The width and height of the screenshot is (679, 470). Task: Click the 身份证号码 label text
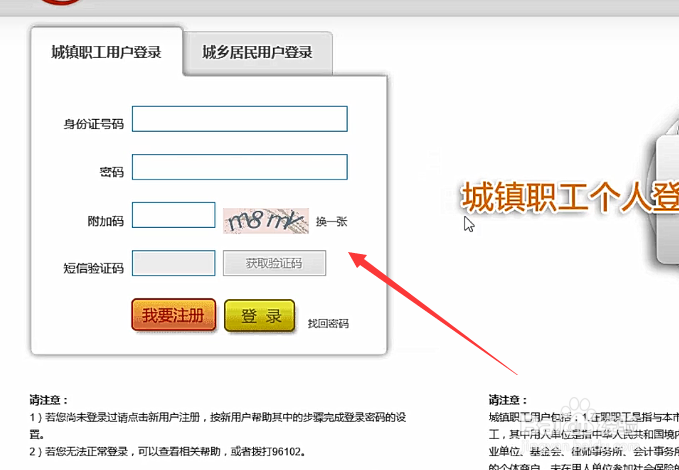pyautogui.click(x=94, y=124)
